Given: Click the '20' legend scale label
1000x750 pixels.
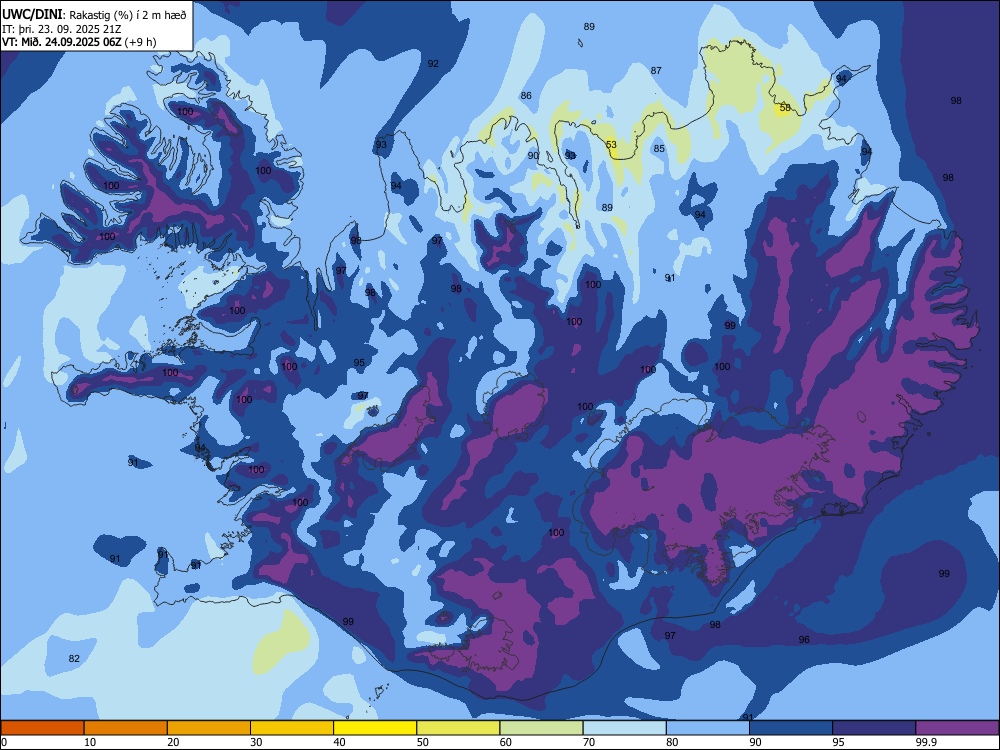Looking at the screenshot, I should 173,742.
